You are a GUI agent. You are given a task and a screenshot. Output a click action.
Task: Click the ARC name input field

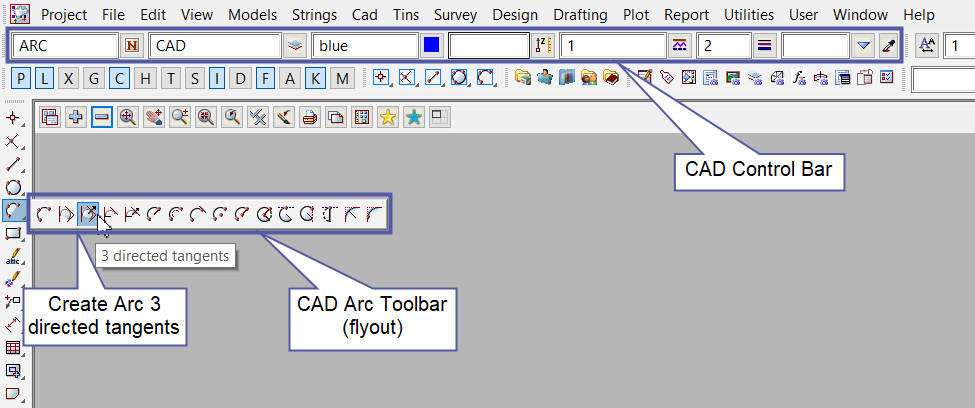[x=65, y=45]
